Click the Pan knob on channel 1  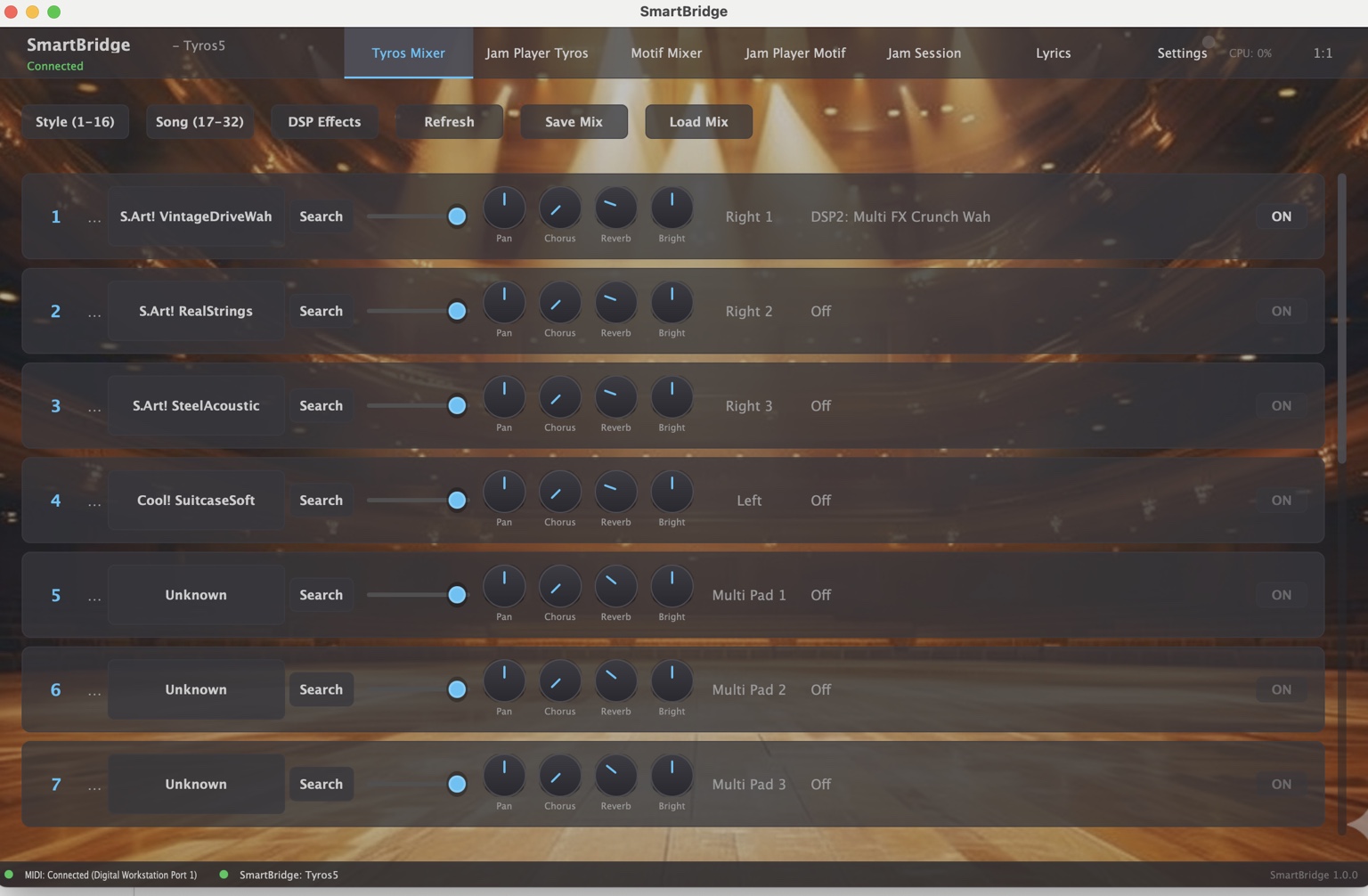click(504, 208)
